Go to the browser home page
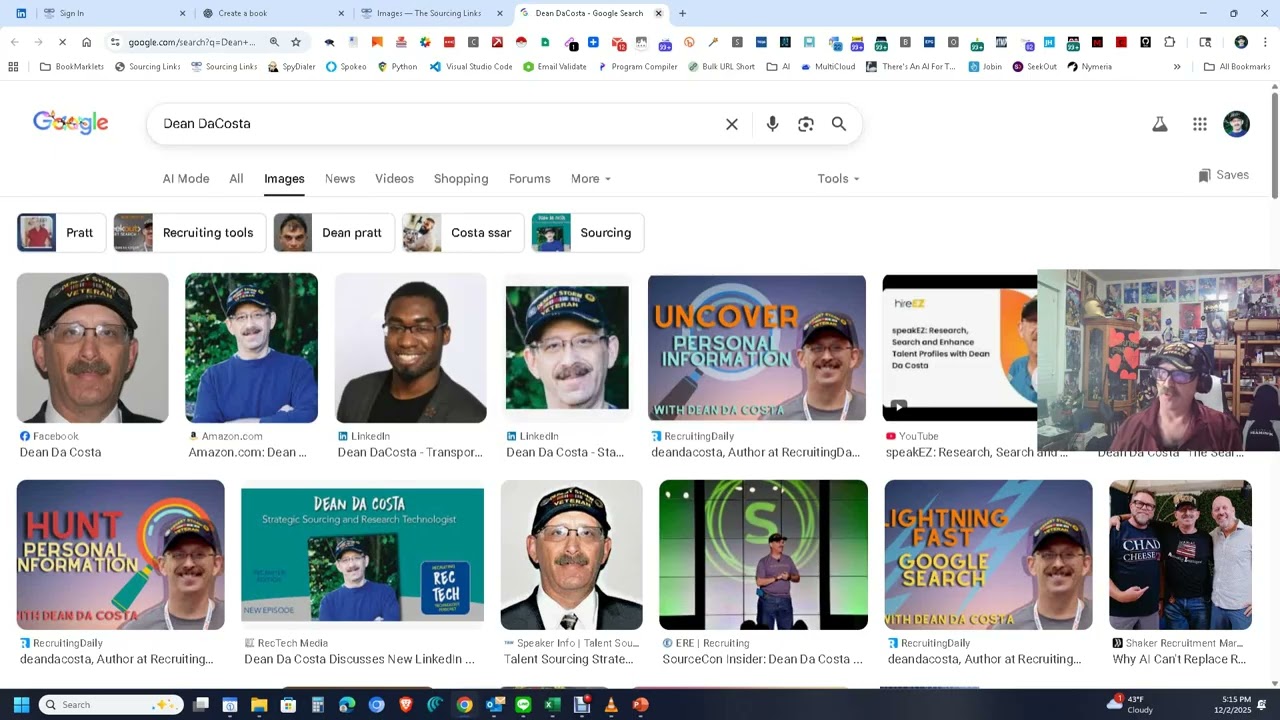Screen dimensions: 1280x720 tap(87, 42)
